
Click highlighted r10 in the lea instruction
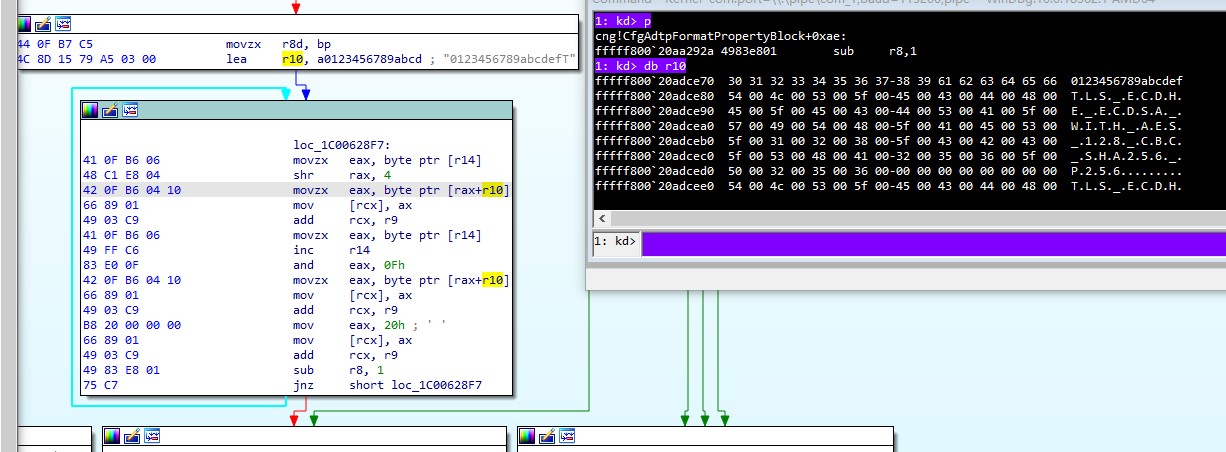click(x=291, y=60)
